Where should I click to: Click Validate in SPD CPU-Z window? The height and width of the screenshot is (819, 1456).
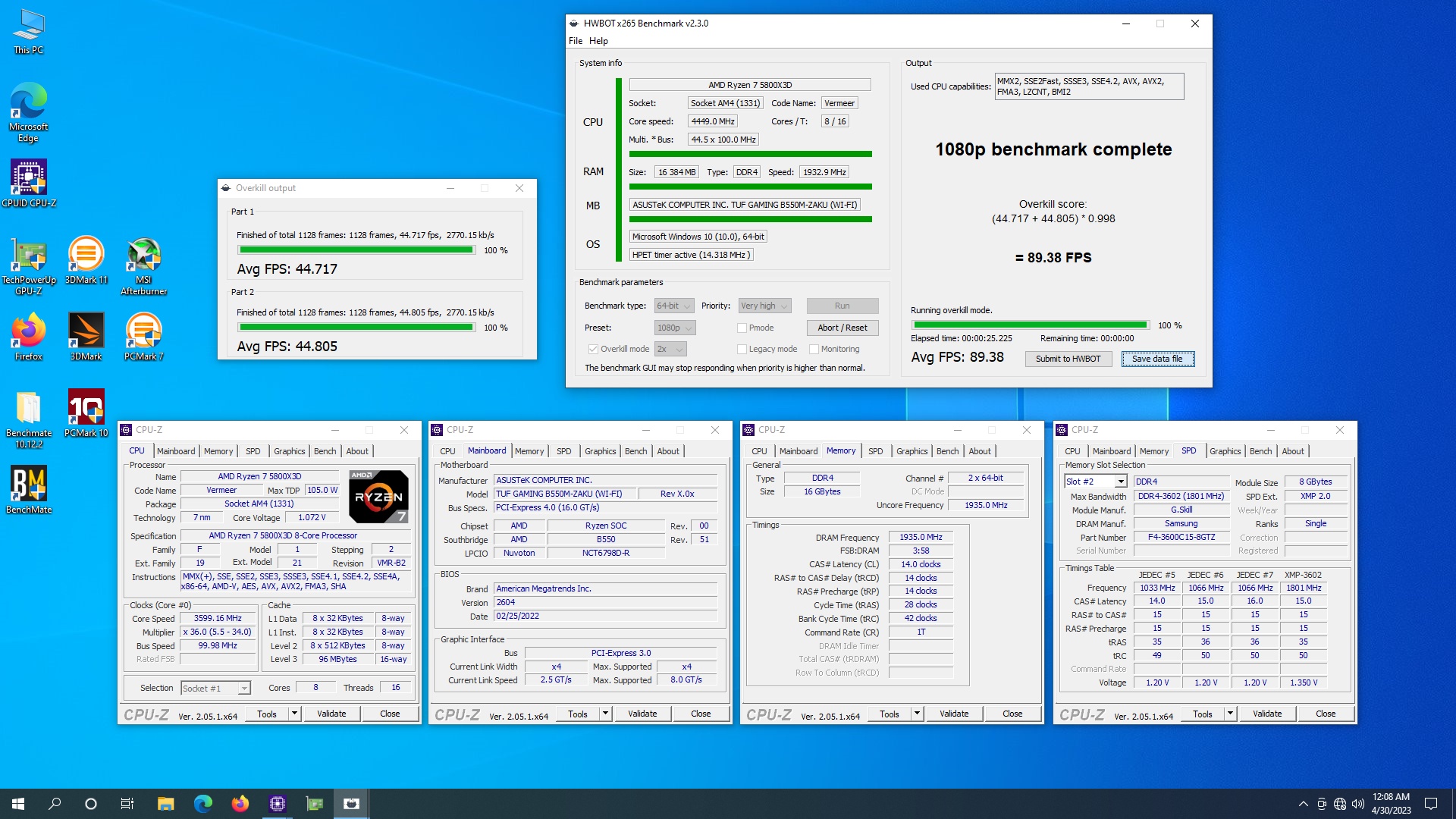(x=1267, y=714)
